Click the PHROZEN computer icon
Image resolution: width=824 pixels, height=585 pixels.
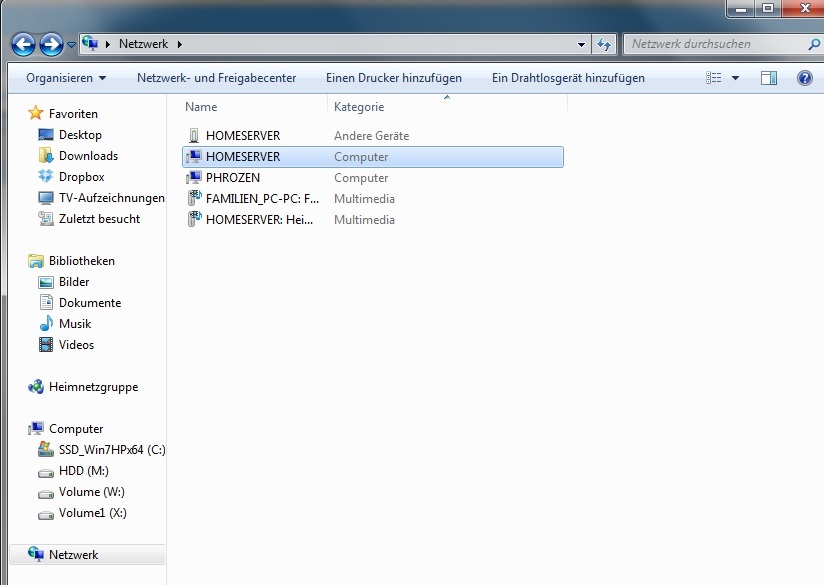[193, 178]
